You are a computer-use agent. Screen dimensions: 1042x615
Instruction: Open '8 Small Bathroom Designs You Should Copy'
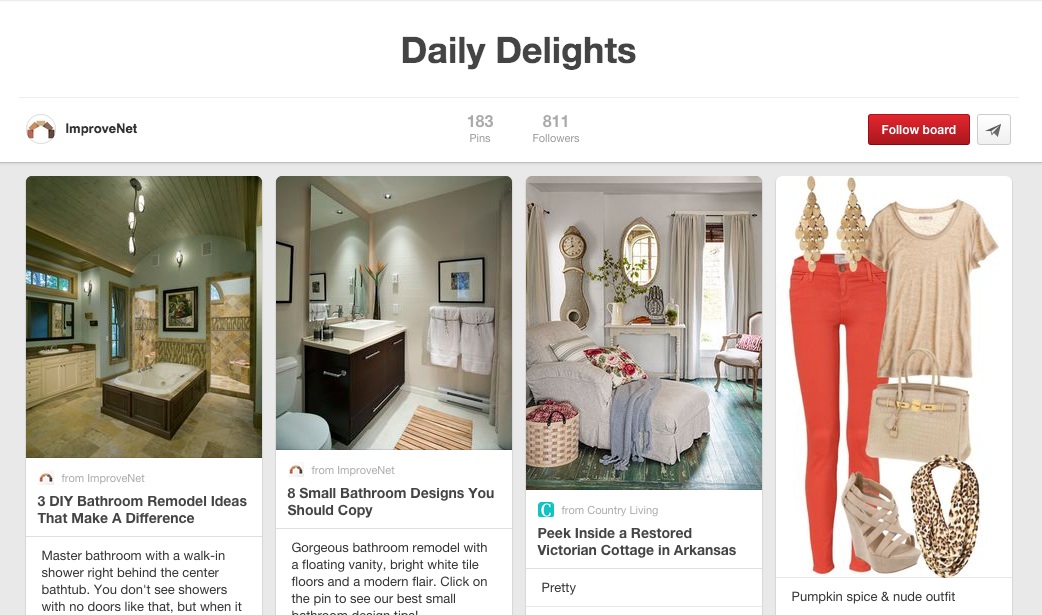391,502
